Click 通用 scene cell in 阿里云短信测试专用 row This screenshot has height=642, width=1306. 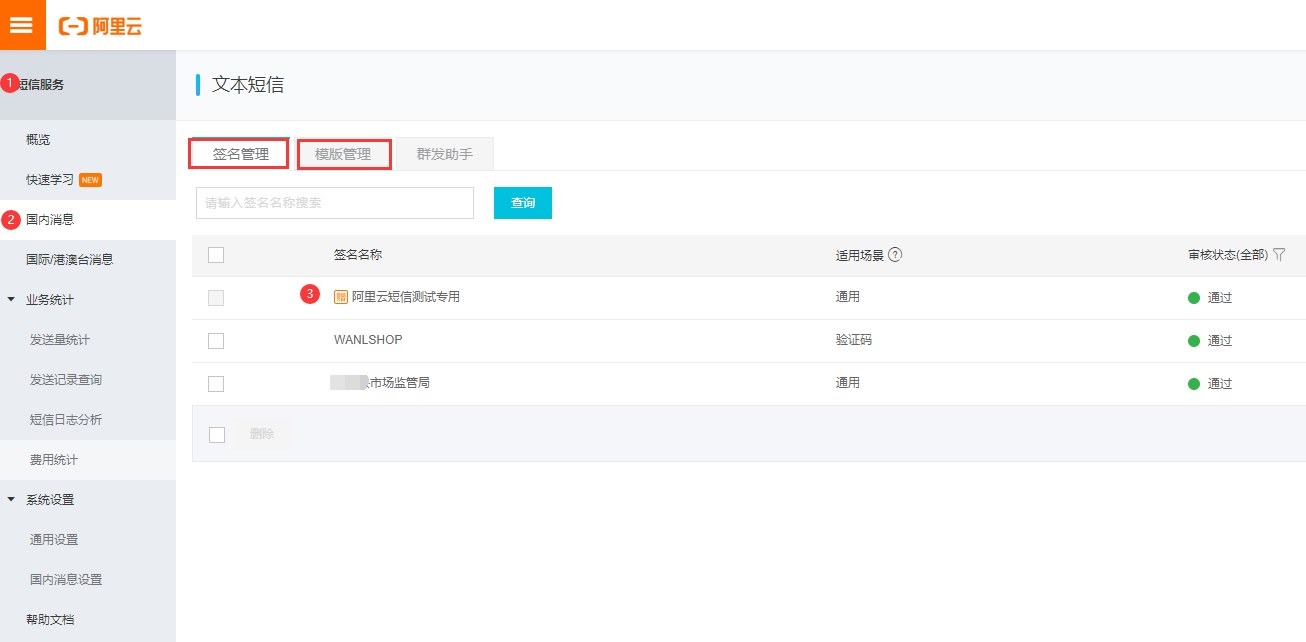pos(848,297)
